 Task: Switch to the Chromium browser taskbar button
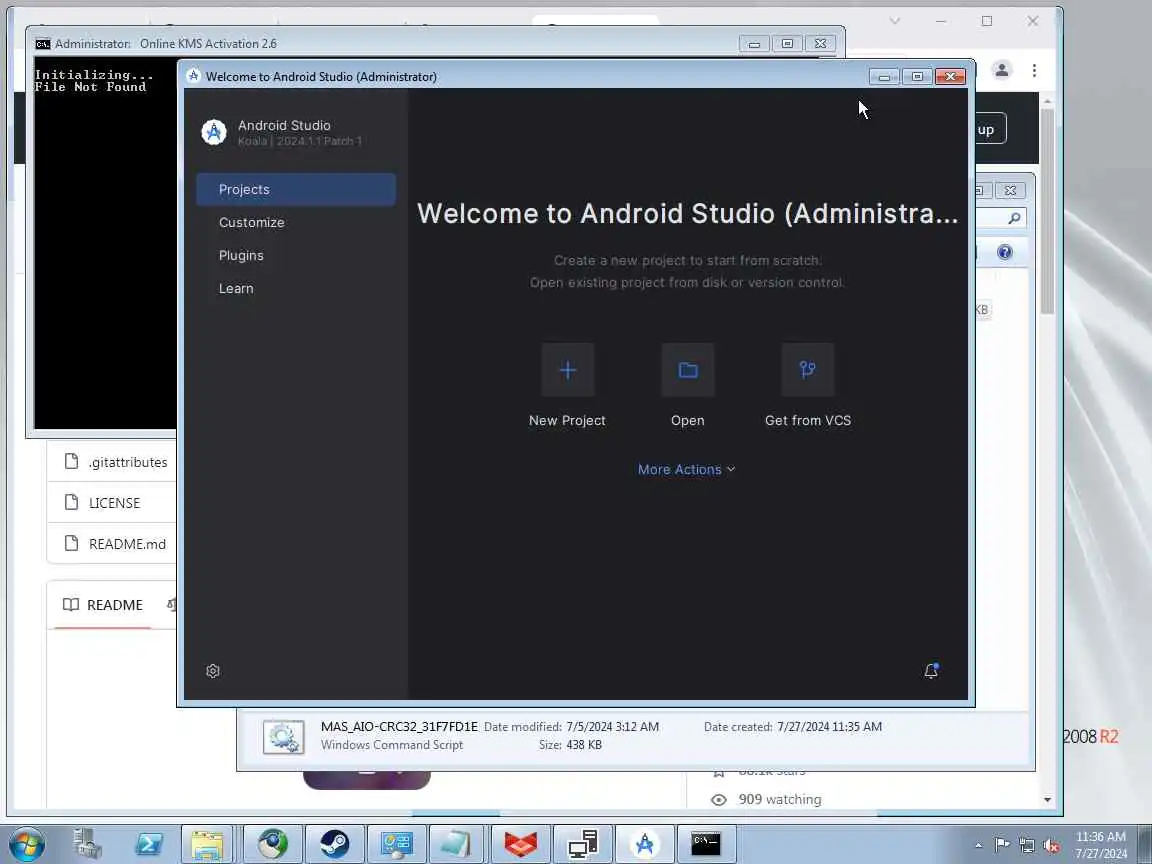pos(273,844)
